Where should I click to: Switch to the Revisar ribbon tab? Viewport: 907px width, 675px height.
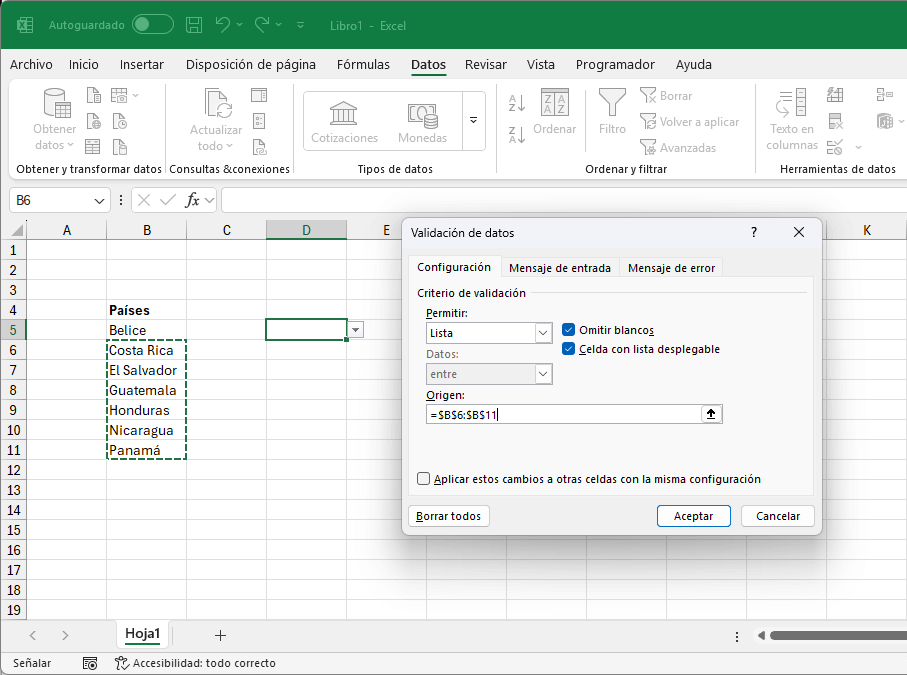485,64
